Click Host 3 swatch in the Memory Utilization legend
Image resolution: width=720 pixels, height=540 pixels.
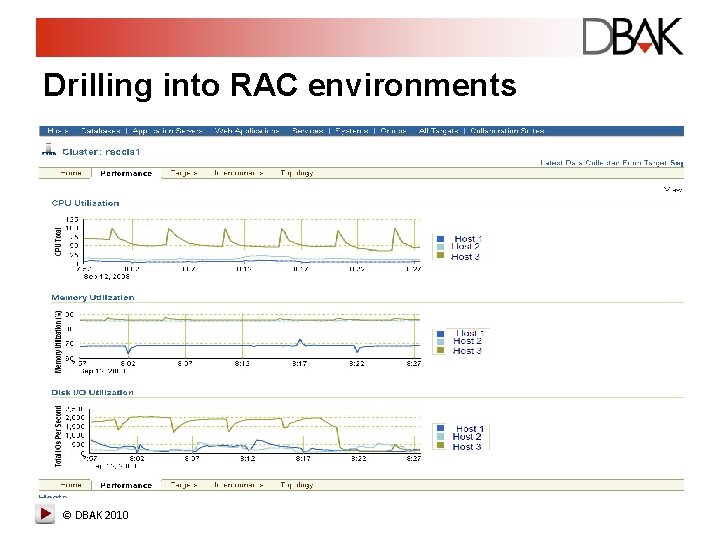(440, 350)
